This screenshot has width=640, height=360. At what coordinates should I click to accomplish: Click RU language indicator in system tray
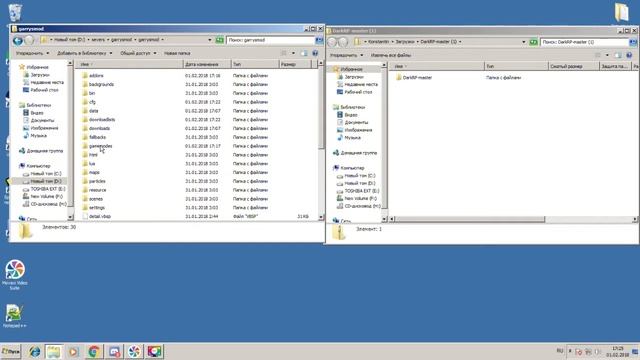click(560, 351)
